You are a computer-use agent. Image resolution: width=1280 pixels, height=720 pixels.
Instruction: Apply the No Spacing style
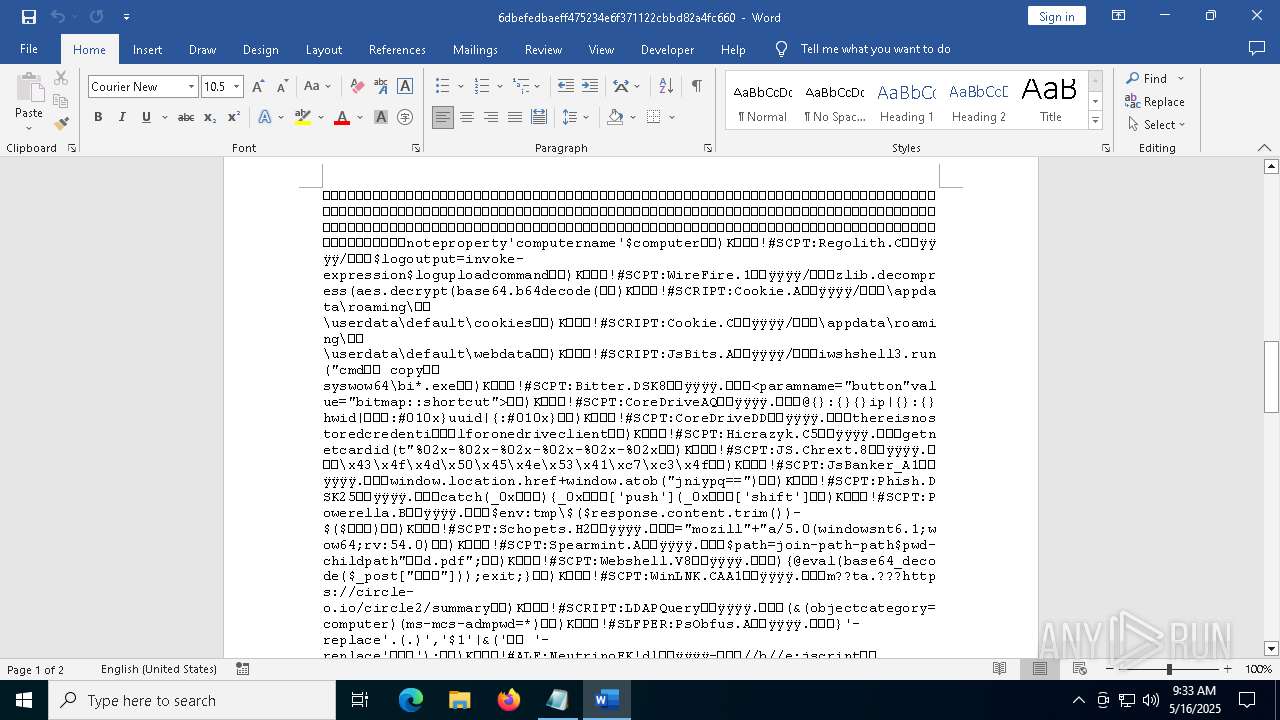pos(834,102)
